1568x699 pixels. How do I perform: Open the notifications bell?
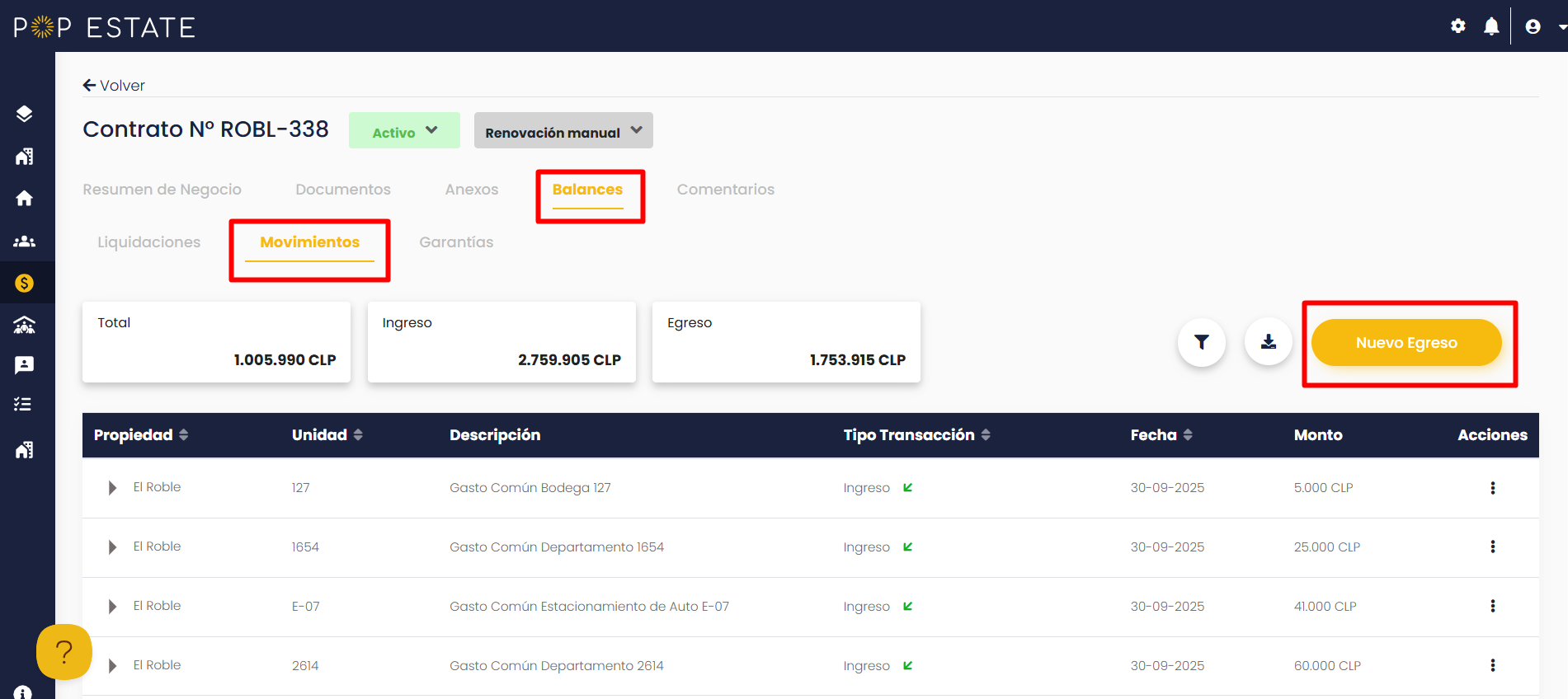[1491, 26]
